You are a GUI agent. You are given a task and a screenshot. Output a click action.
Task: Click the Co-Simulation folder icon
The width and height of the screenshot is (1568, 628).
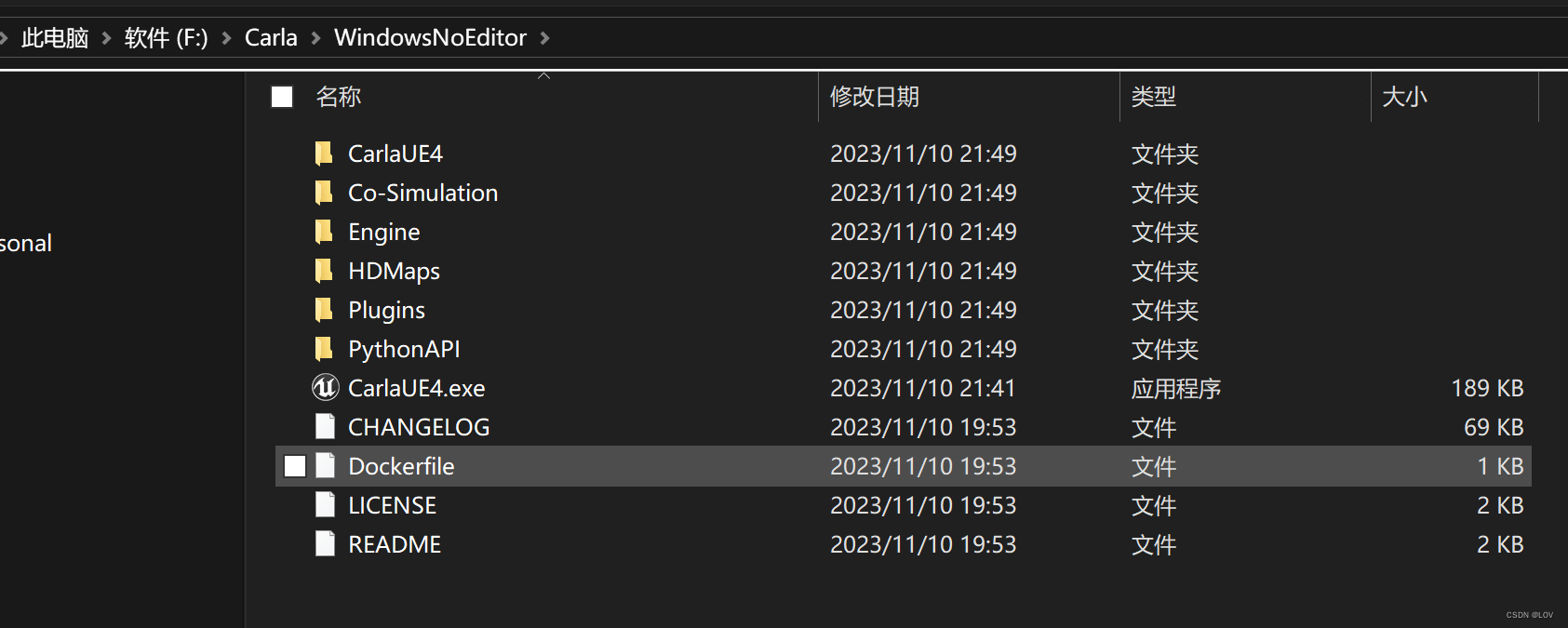tap(324, 193)
